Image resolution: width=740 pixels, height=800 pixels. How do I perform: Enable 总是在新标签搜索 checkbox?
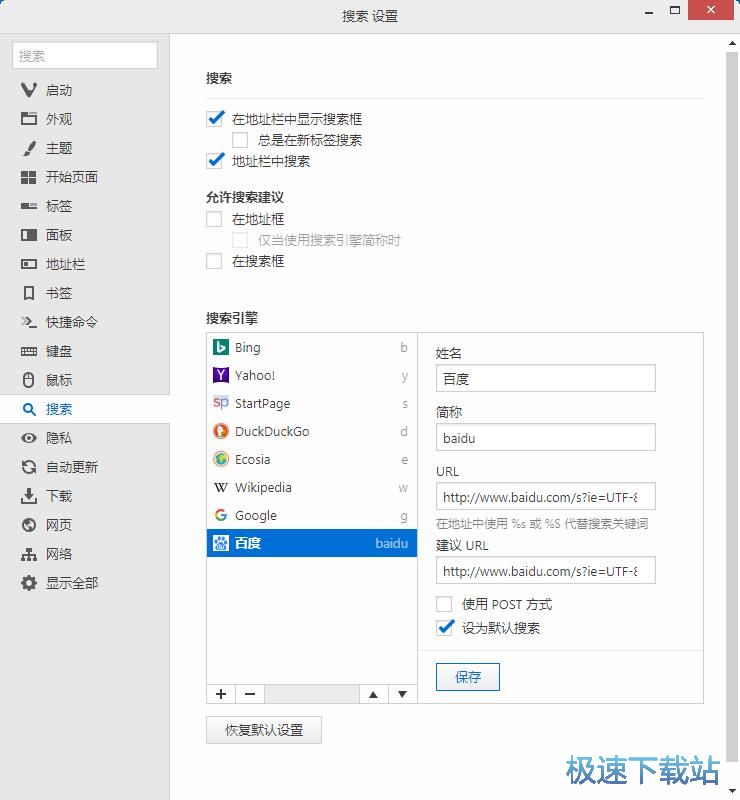pos(240,140)
